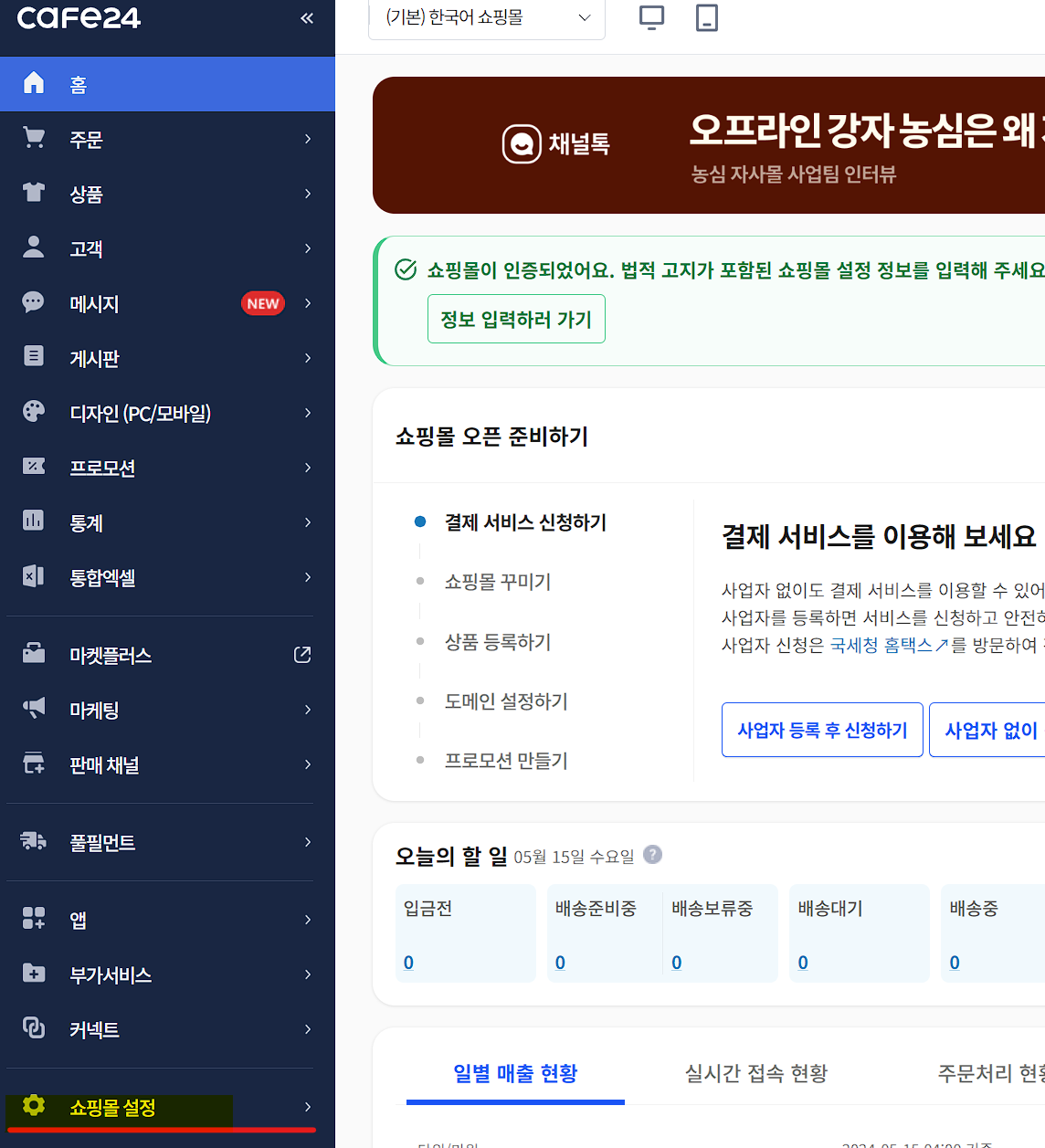Switch to 실시간 접속 현황 tab
This screenshot has height=1148, width=1045.
tap(756, 1073)
